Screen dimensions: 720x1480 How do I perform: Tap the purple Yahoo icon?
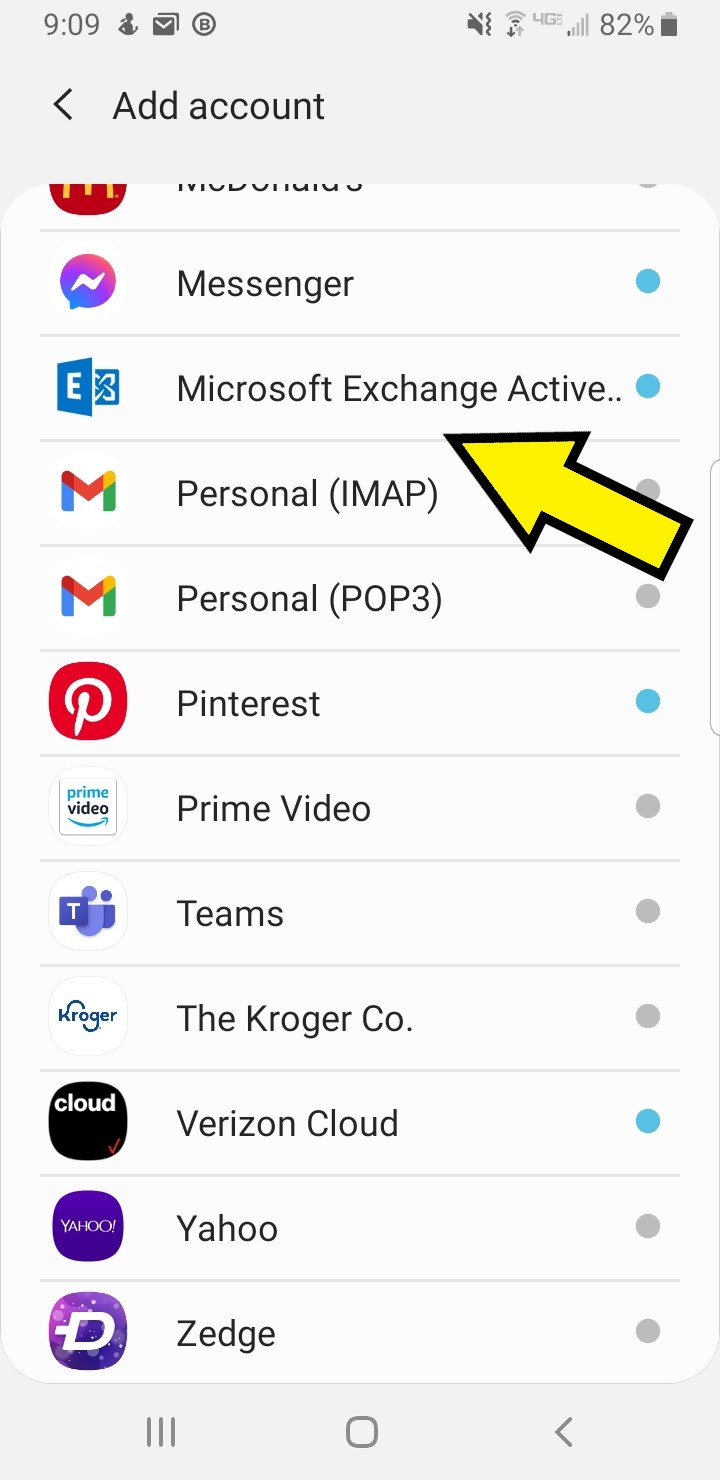coord(88,1227)
